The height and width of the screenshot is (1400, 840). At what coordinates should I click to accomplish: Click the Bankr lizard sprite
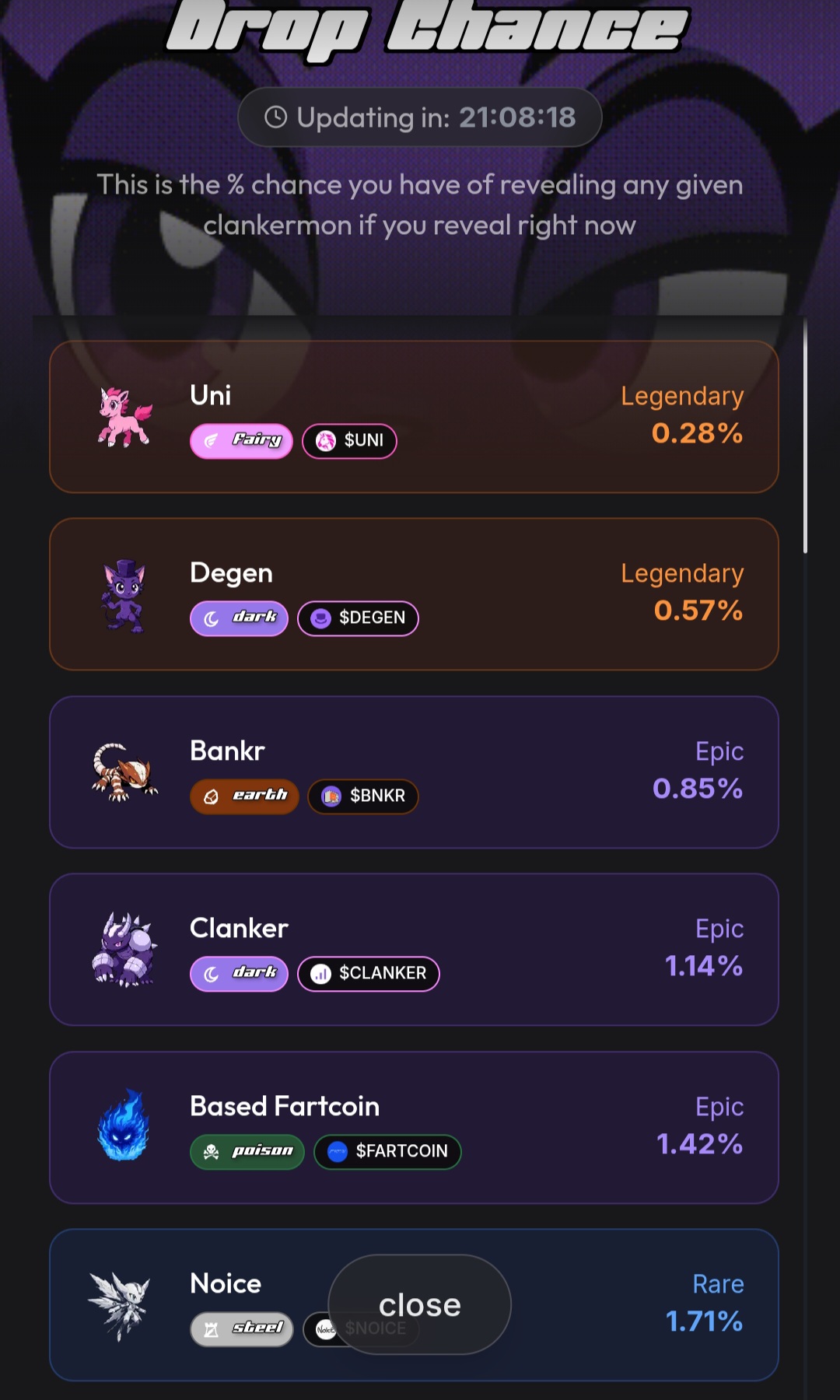point(124,772)
